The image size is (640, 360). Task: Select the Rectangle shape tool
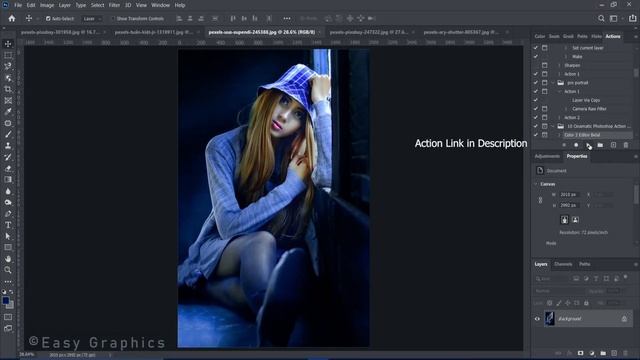(x=8, y=247)
